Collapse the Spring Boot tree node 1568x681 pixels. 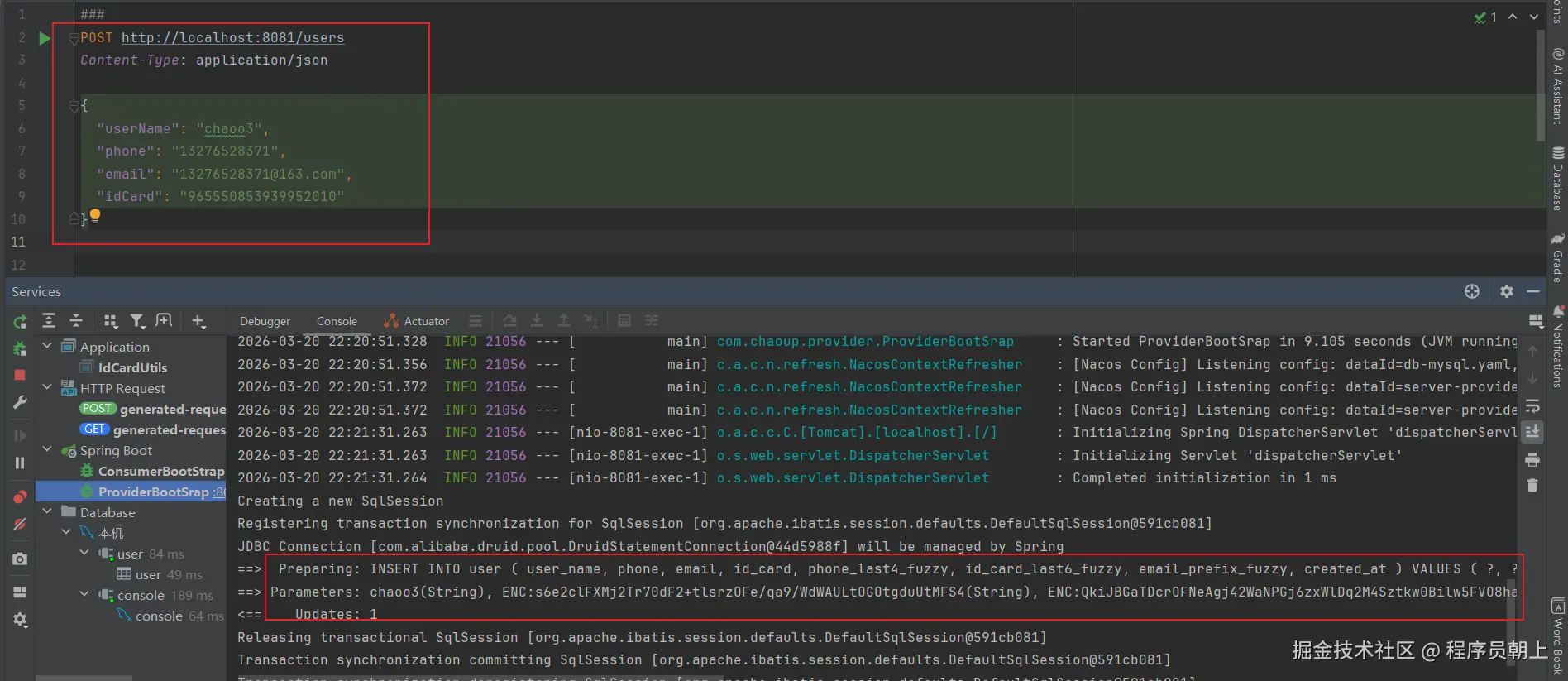click(x=47, y=449)
